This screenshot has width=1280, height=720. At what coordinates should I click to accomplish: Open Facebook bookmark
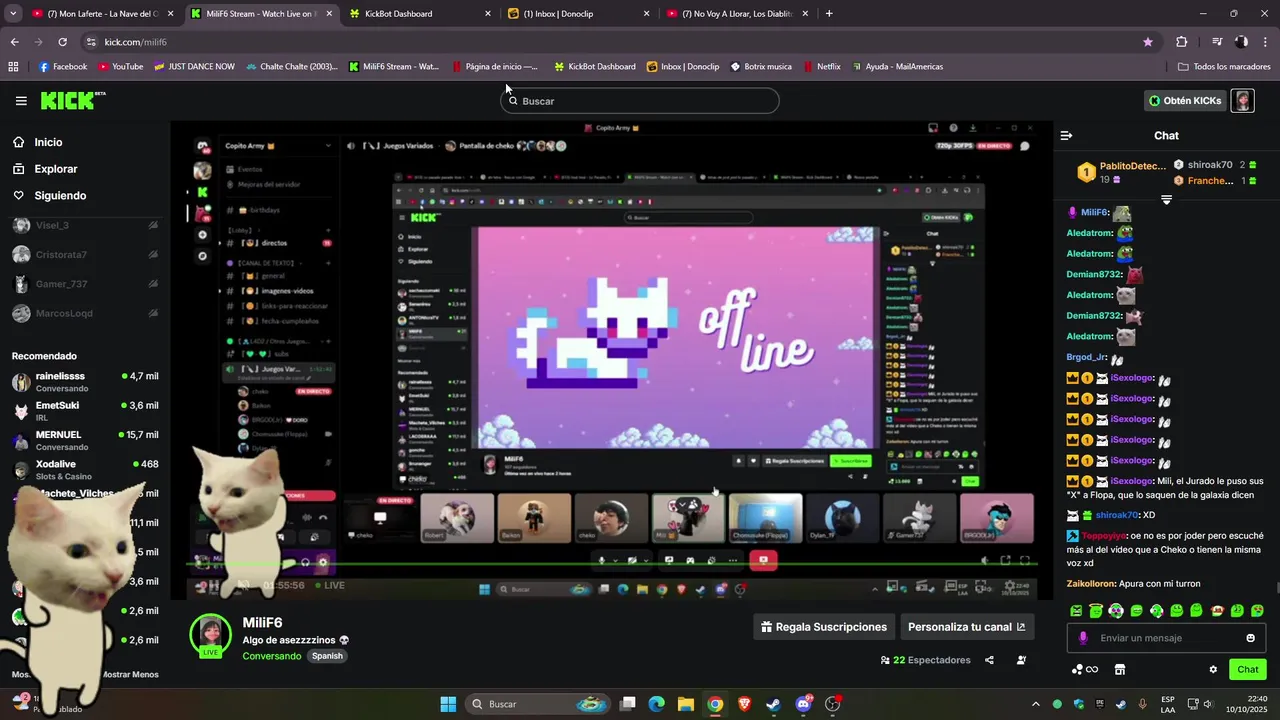(63, 67)
